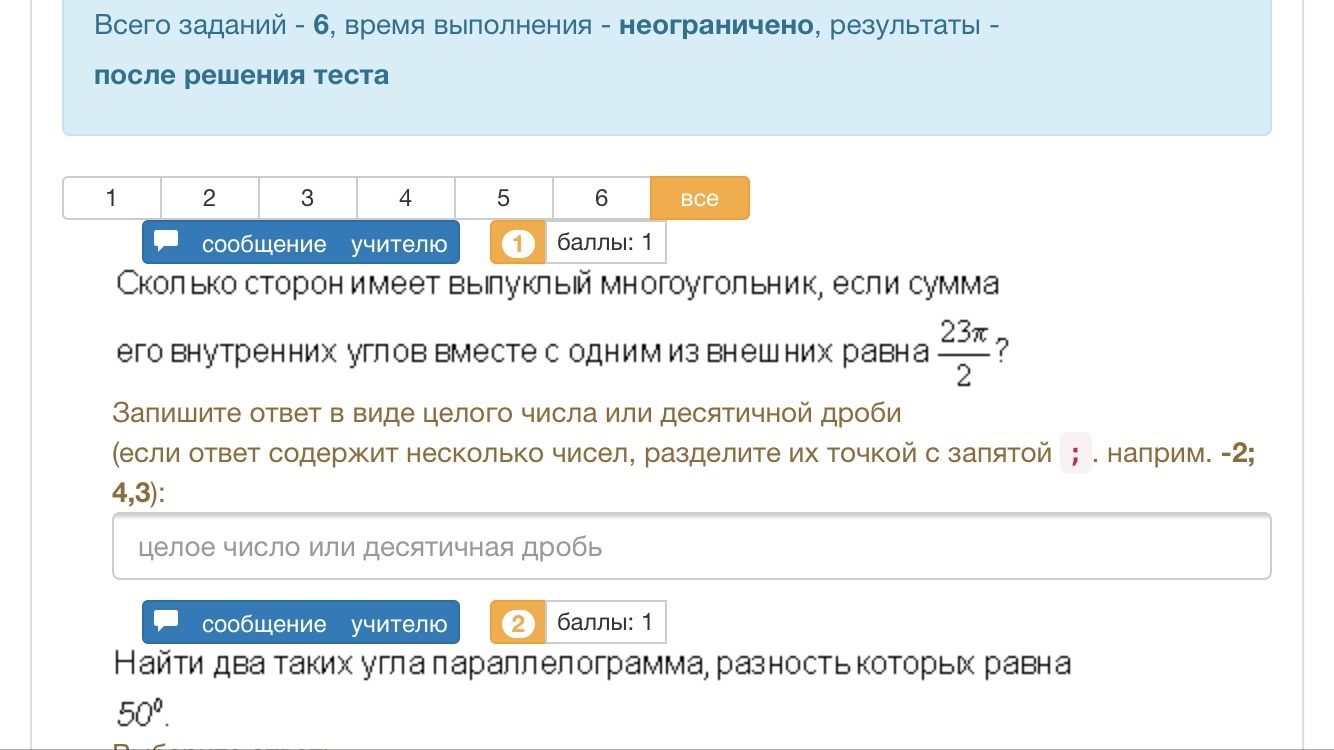Click the orange number 1 question badge
This screenshot has height=750, width=1334.
518,243
